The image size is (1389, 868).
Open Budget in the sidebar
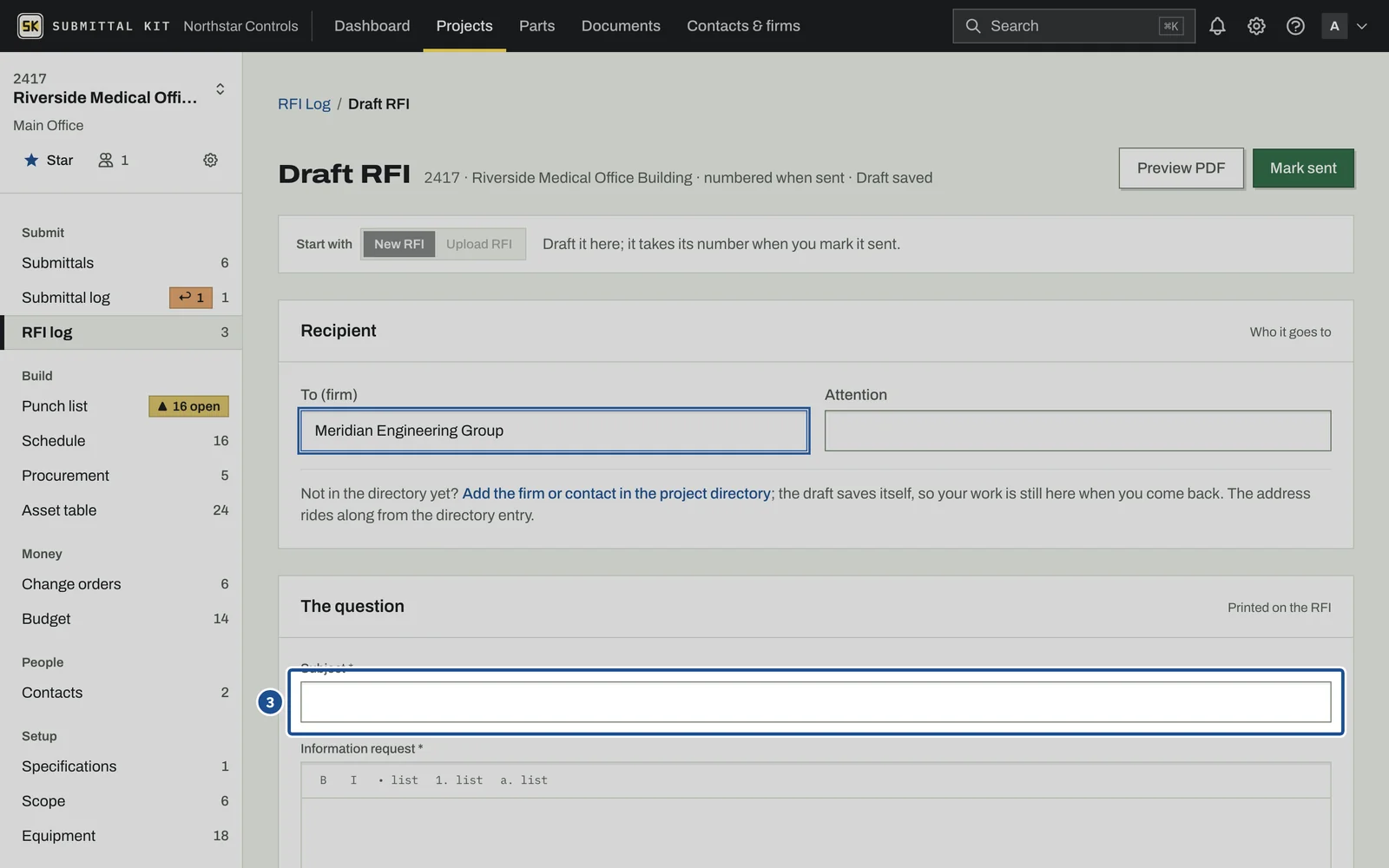pos(122,619)
